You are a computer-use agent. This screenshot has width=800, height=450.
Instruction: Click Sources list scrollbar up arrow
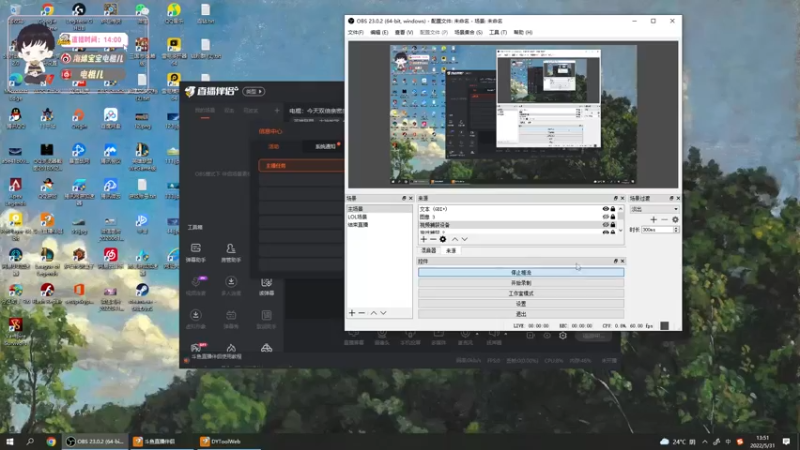pos(620,209)
